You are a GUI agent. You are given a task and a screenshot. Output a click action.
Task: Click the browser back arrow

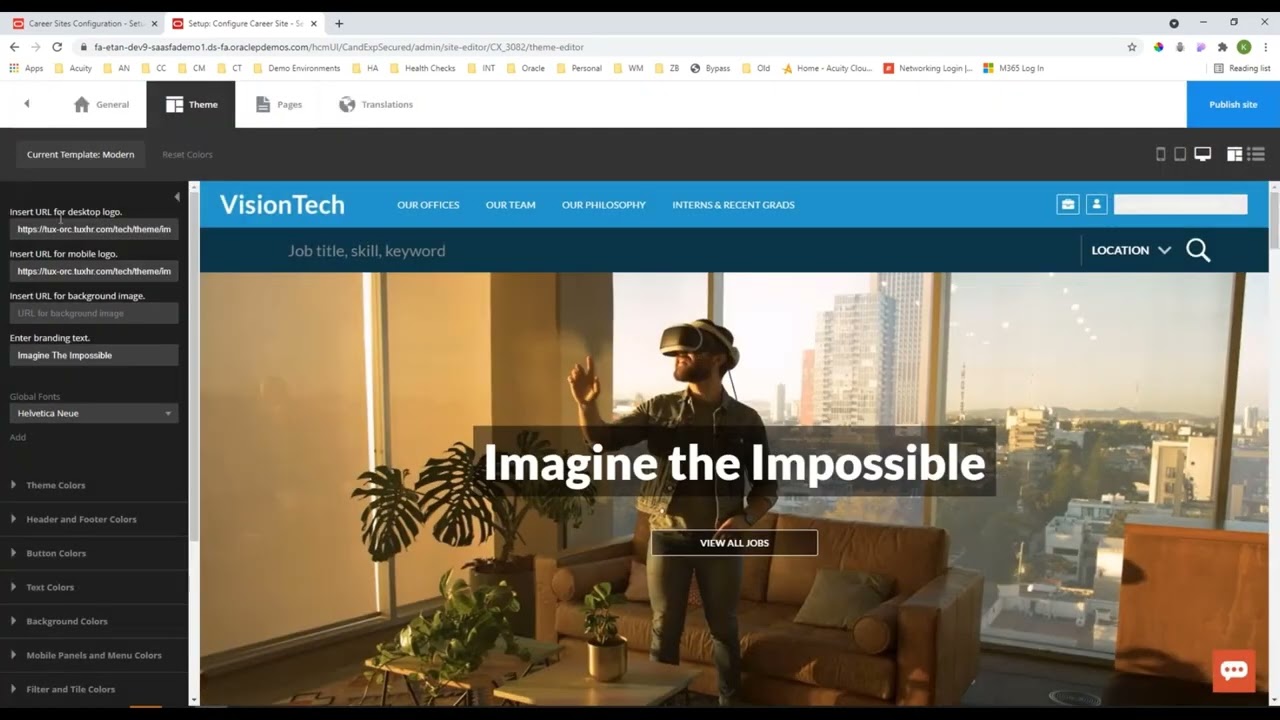click(x=14, y=47)
